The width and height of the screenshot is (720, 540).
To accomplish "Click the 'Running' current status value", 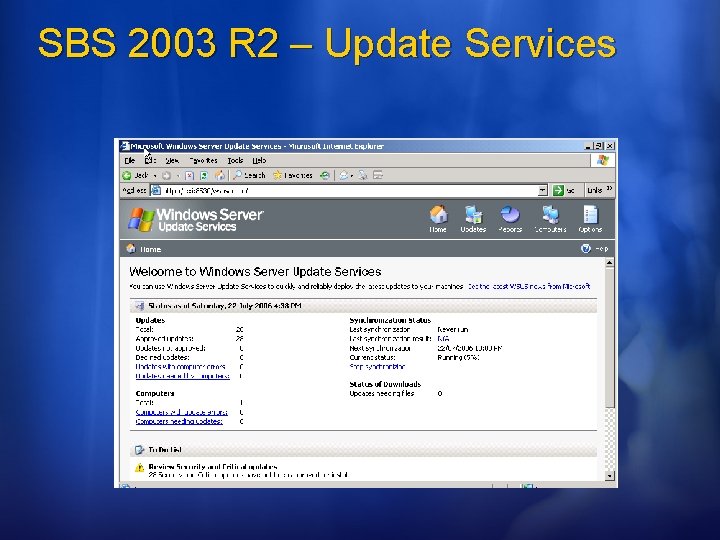I will tap(458, 357).
